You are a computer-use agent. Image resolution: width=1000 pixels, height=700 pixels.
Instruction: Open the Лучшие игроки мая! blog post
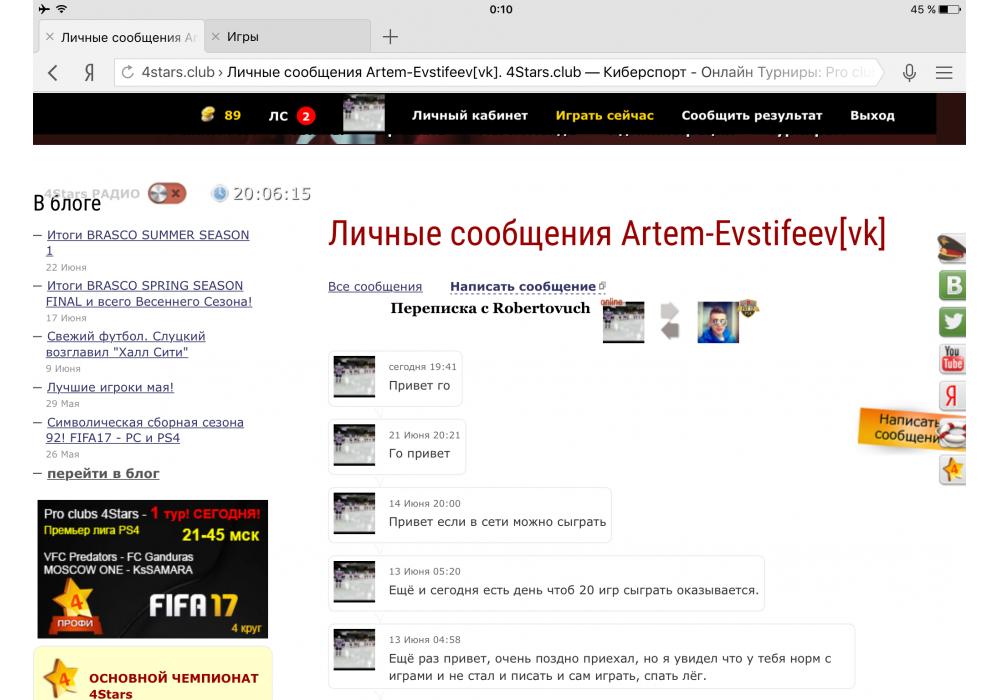tap(110, 387)
